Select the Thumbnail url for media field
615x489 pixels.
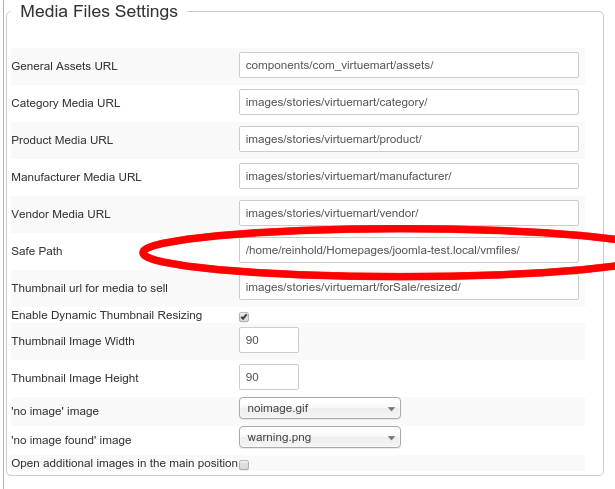click(409, 287)
